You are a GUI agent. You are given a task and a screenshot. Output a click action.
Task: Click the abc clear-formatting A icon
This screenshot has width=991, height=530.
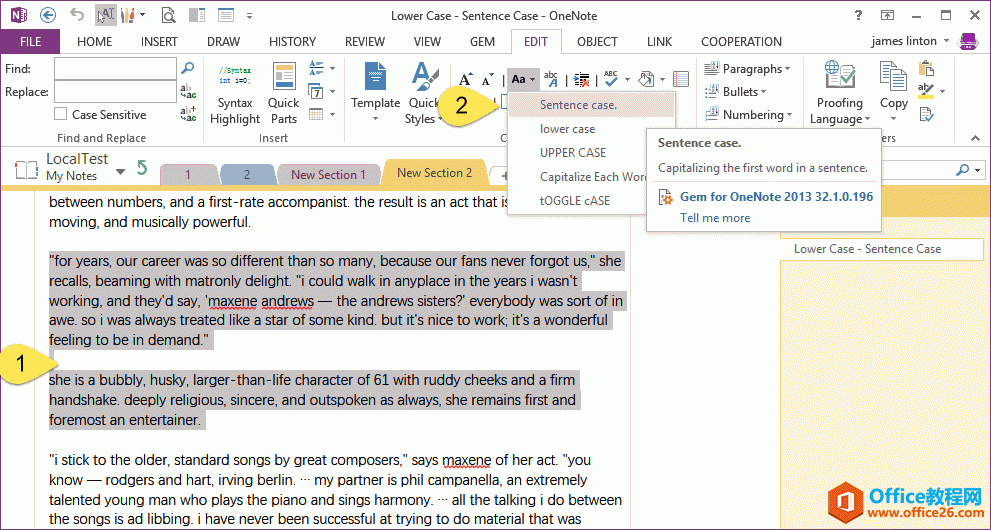pyautogui.click(x=551, y=79)
